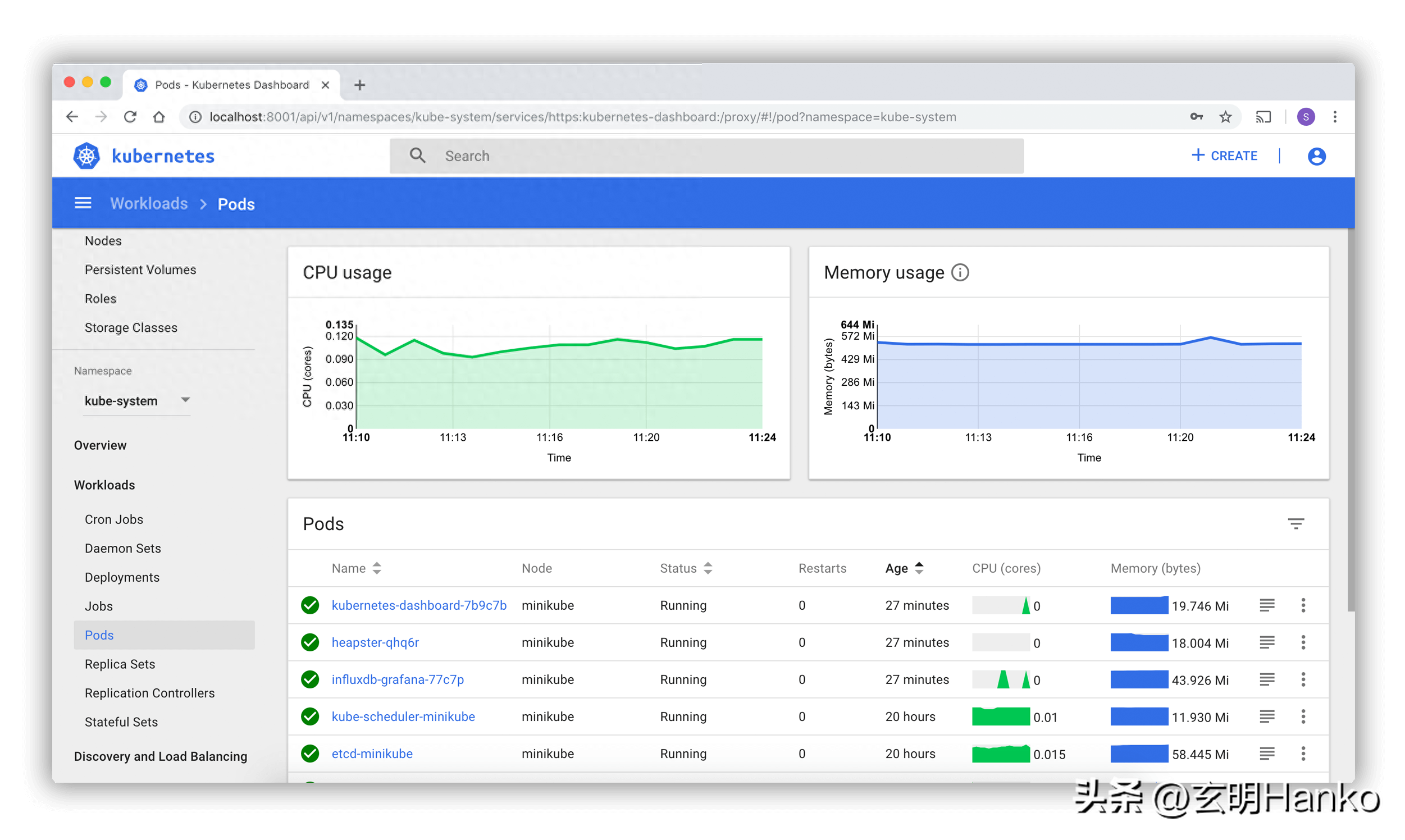Open Replica Sets from Workloads menu
The height and width of the screenshot is (840, 1405).
click(x=120, y=664)
